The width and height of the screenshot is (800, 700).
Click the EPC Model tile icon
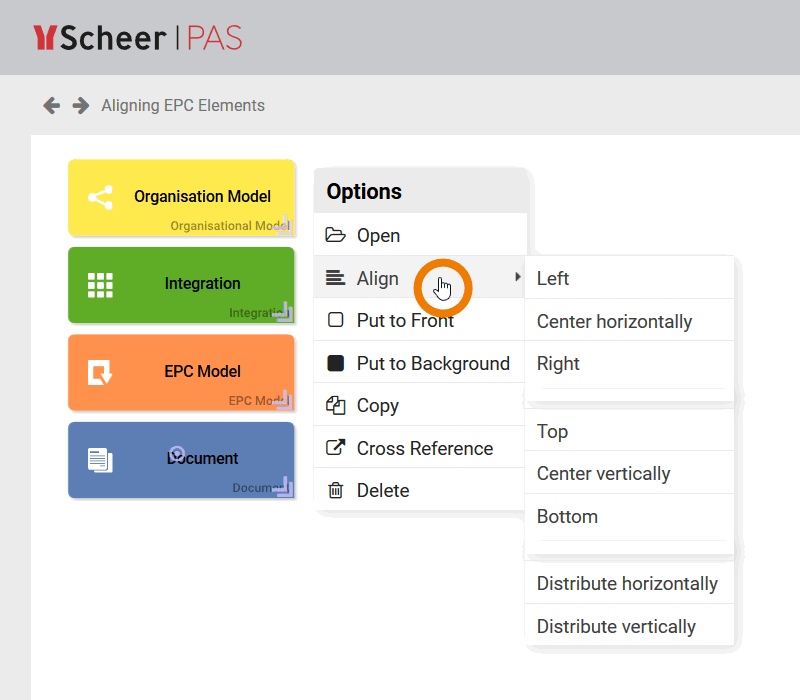tap(100, 372)
